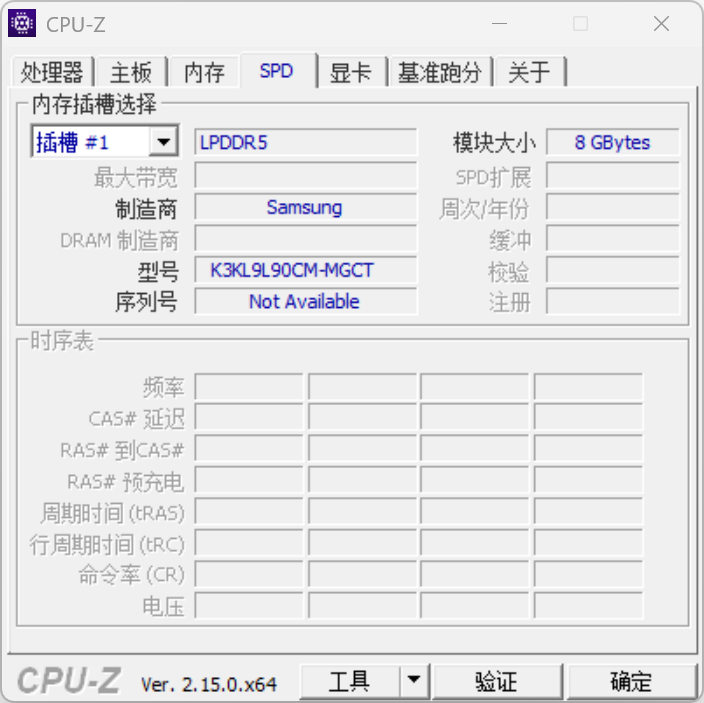Minimize the CPU-Z window
Image resolution: width=704 pixels, height=703 pixels.
[499, 24]
